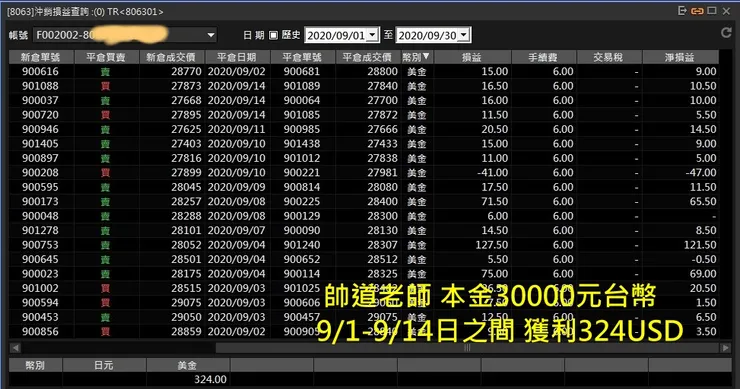Sort by 新倉單號 column header
Screen dimensions: 740x389
coord(41,57)
